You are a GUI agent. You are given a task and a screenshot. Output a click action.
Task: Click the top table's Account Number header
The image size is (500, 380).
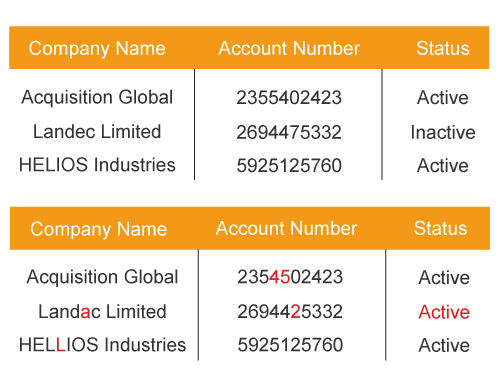(x=289, y=48)
